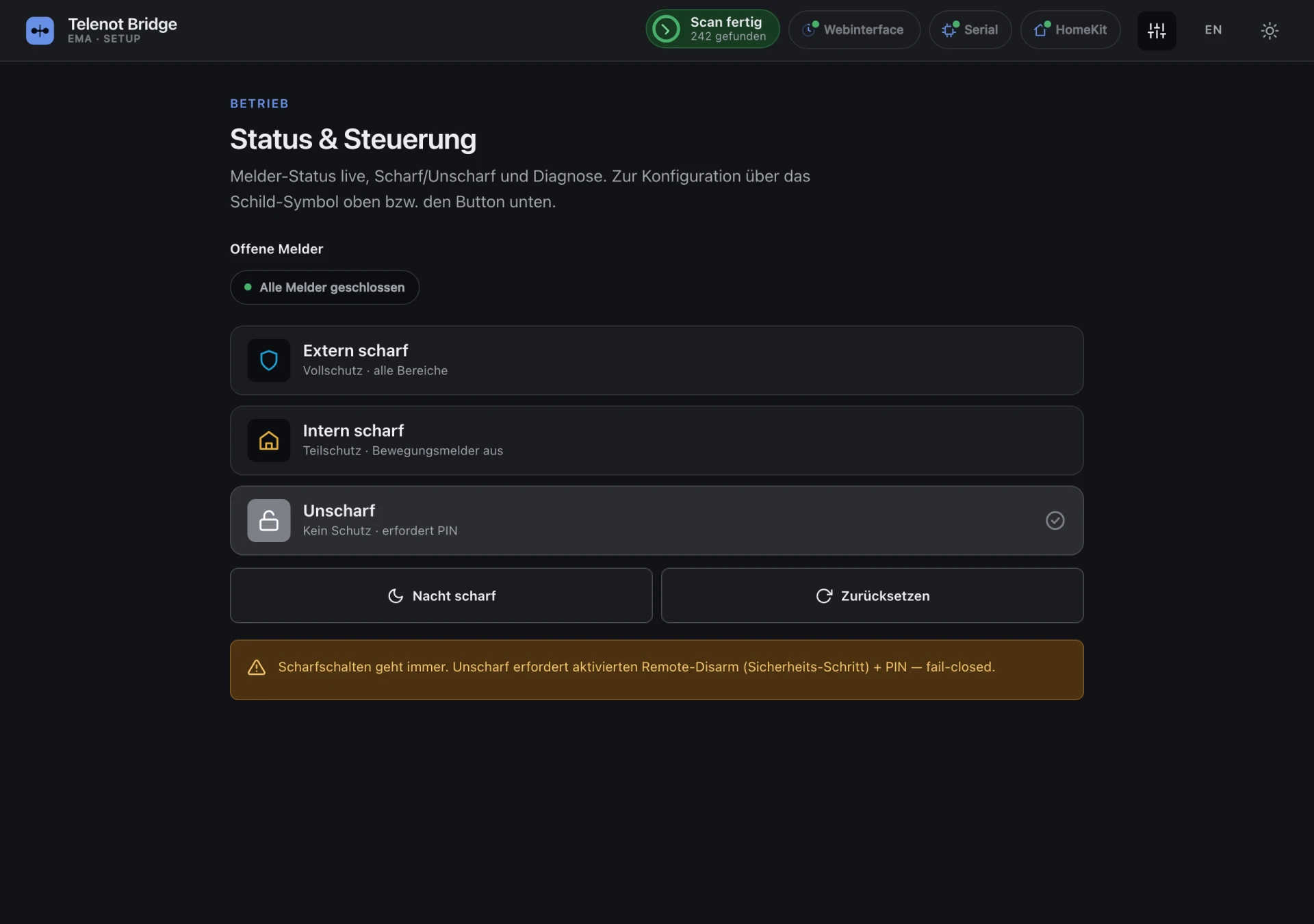
Task: Click the warning triangle icon
Action: pos(257,667)
